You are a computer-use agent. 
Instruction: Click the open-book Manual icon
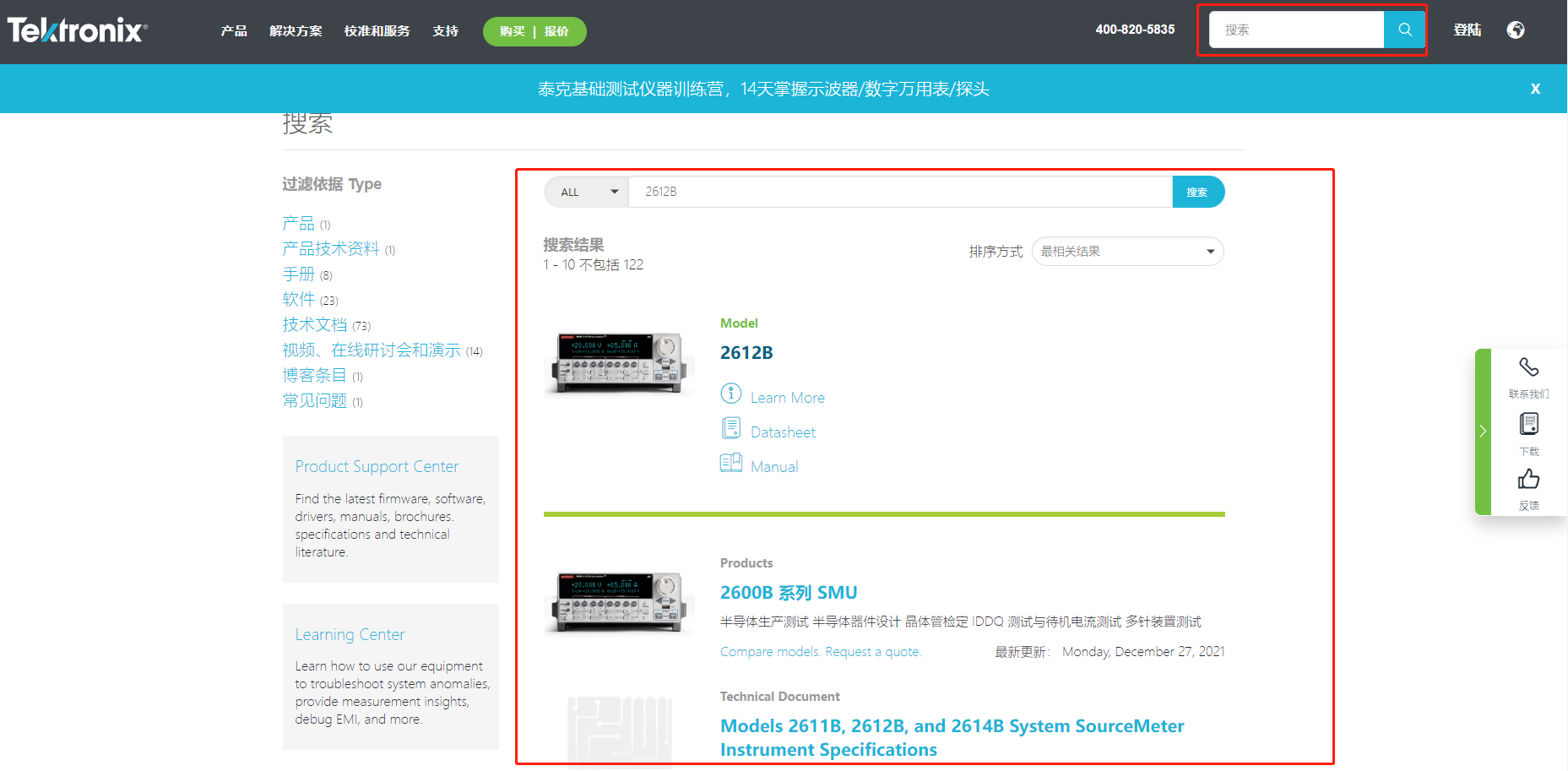[730, 464]
